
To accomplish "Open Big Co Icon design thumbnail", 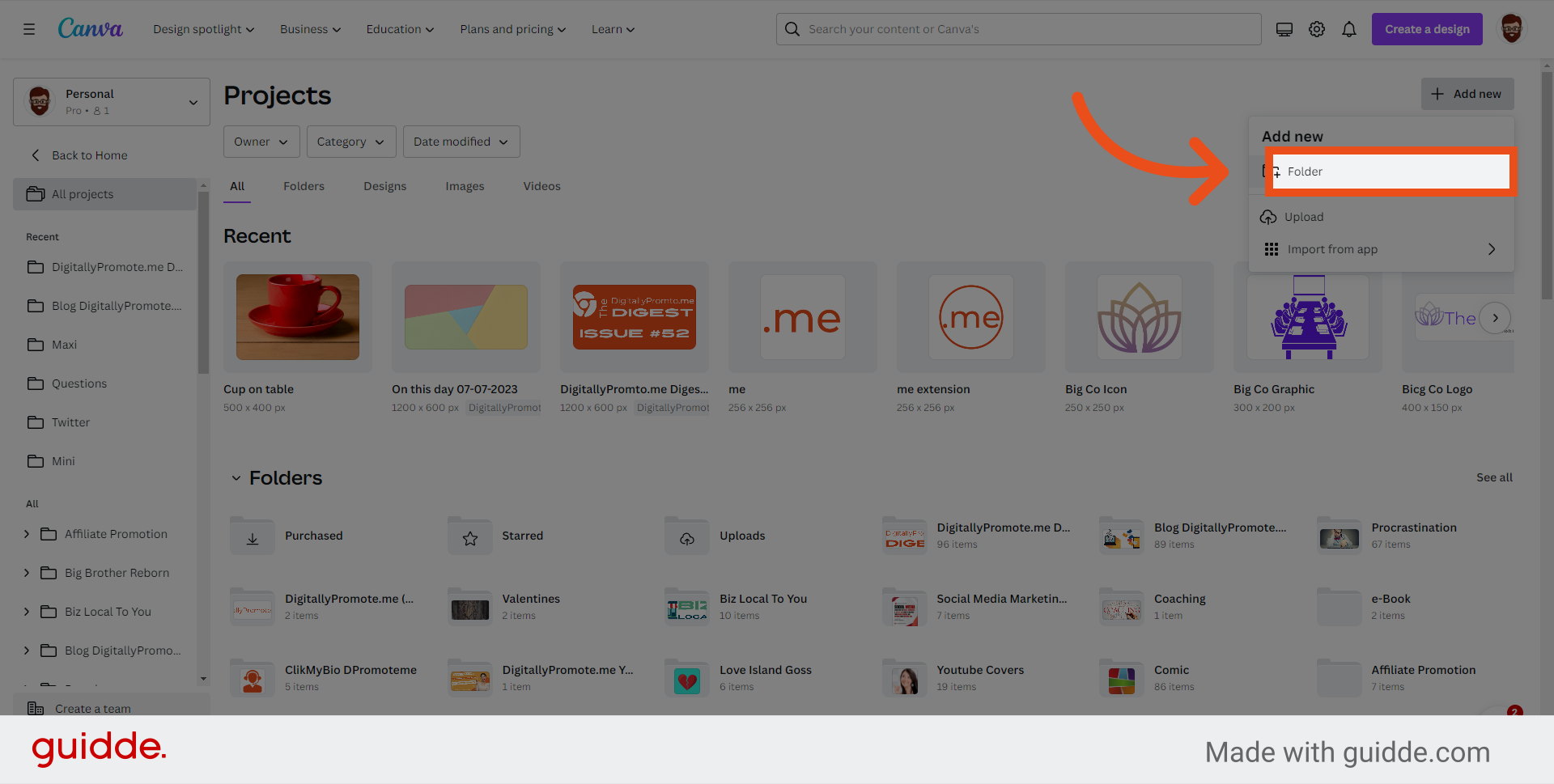I will point(1140,317).
